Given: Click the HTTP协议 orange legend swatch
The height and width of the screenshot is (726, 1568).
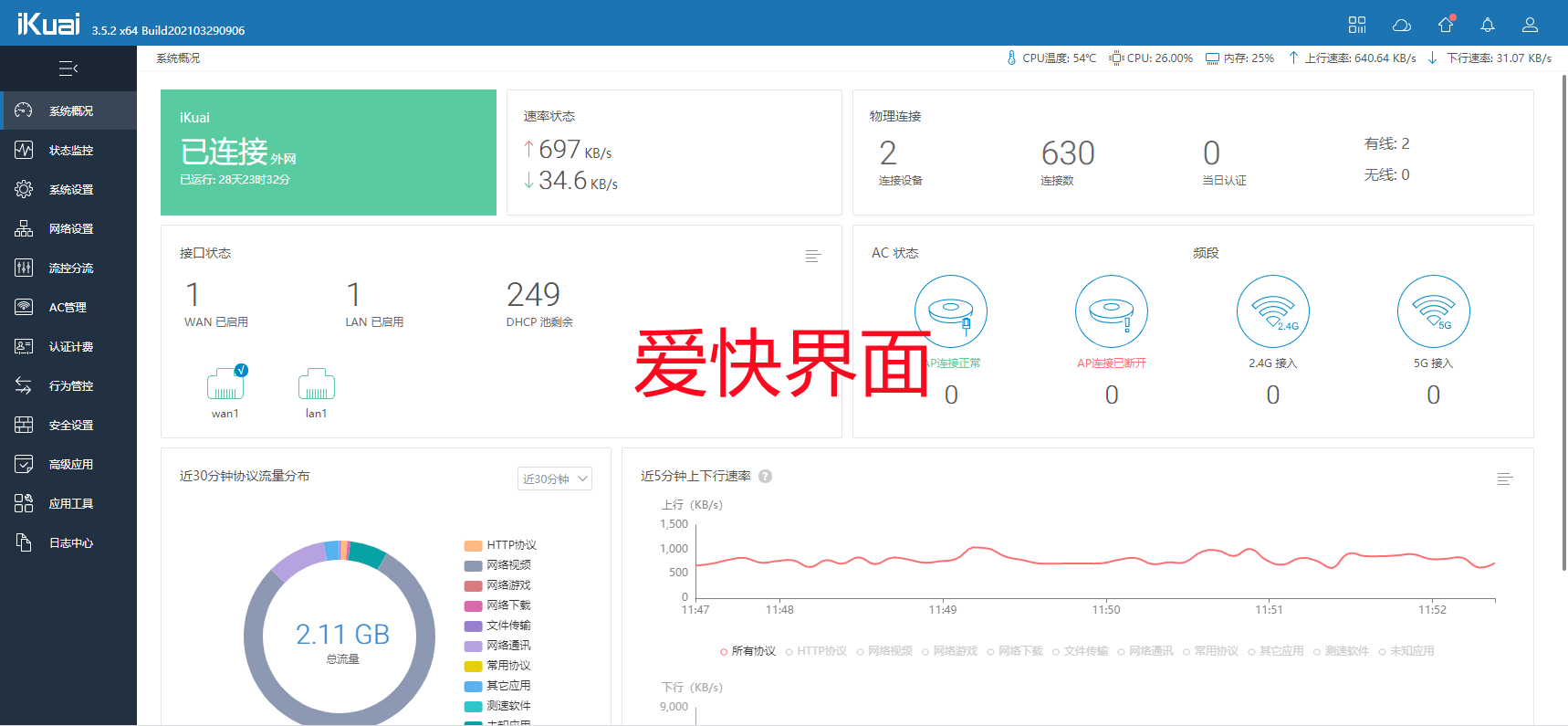Looking at the screenshot, I should [473, 545].
